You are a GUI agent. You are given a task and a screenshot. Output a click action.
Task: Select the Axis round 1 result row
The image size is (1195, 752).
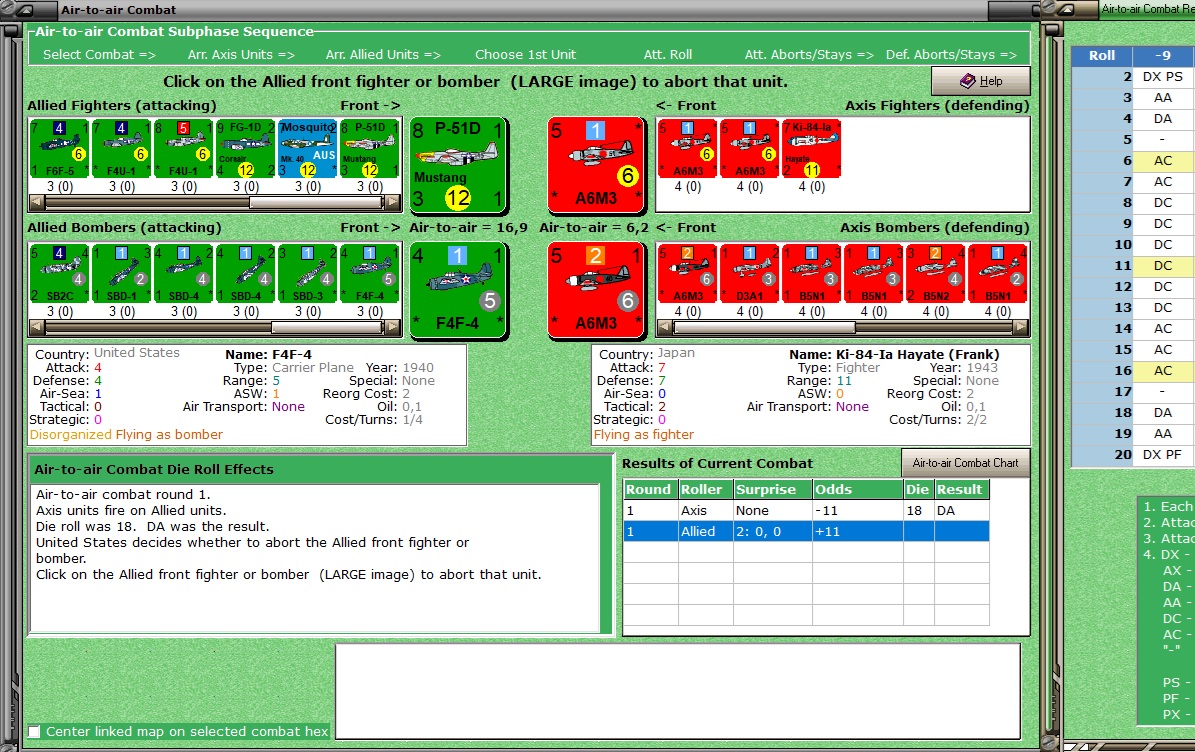coord(806,510)
